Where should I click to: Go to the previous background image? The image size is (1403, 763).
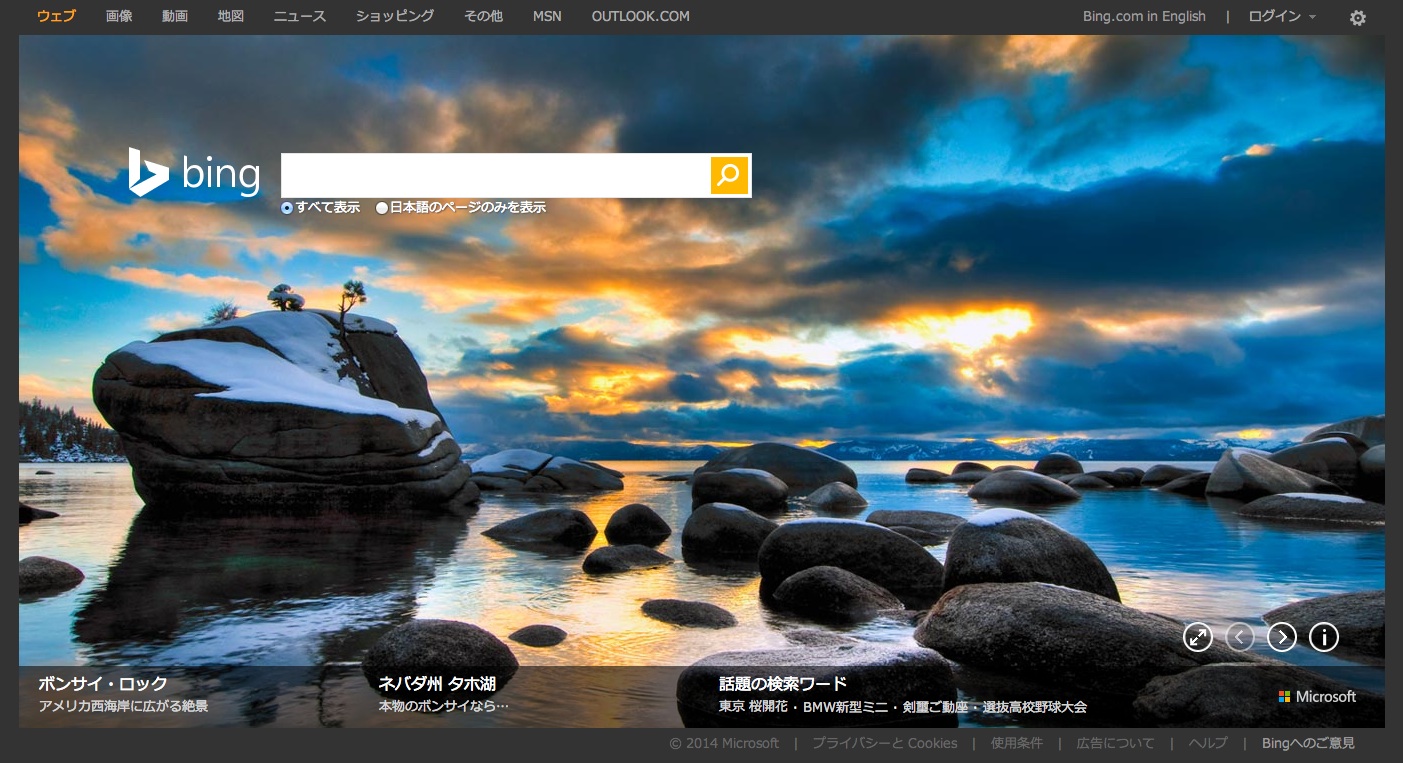pos(1239,637)
